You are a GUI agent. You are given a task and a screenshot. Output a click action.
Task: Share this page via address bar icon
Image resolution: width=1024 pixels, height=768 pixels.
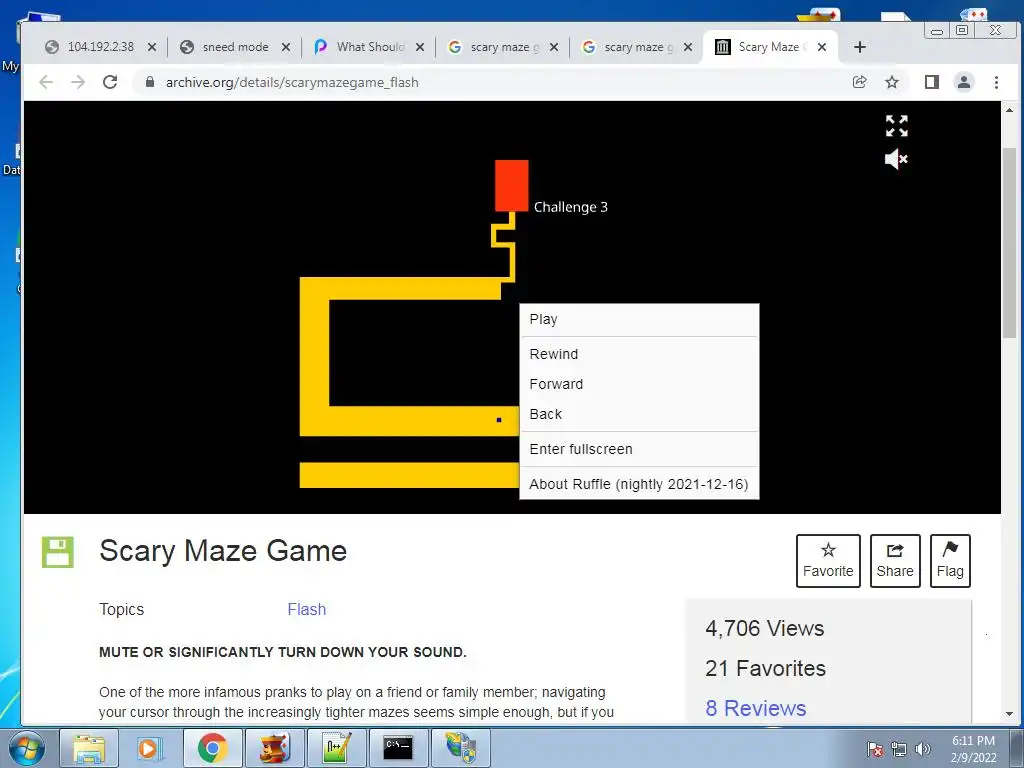click(859, 82)
